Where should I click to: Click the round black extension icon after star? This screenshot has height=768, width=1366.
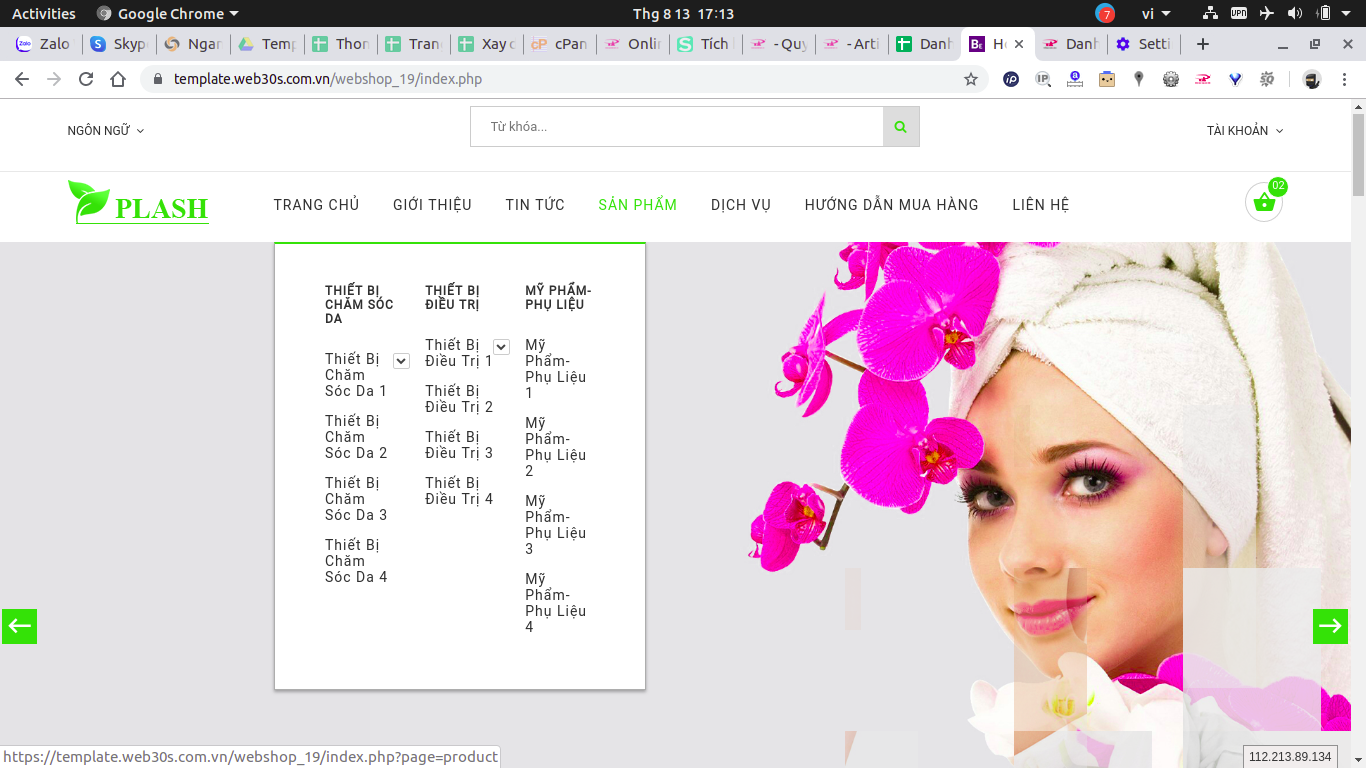[1011, 79]
